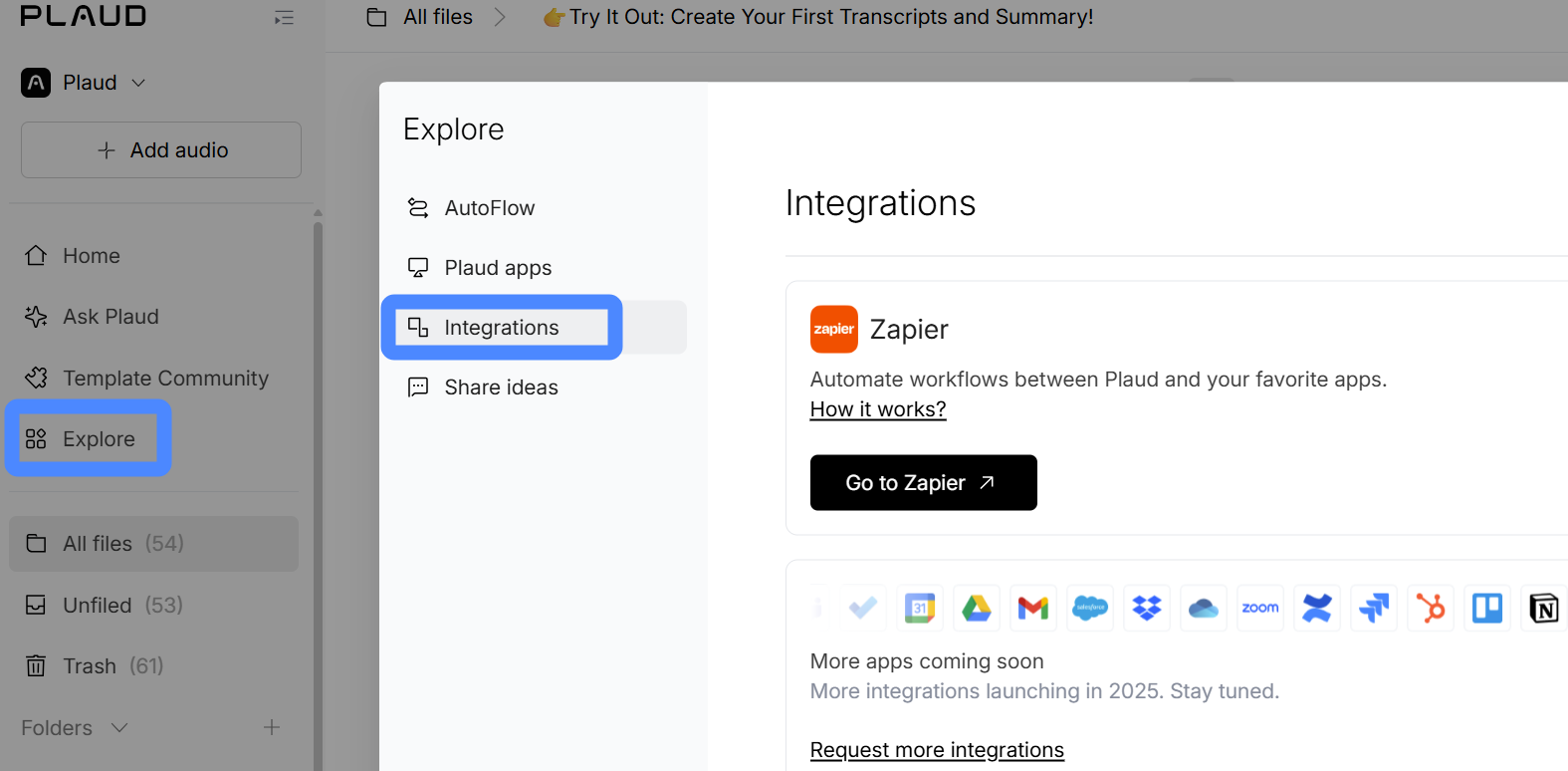
Task: Click the Zapier logo icon
Action: [834, 330]
